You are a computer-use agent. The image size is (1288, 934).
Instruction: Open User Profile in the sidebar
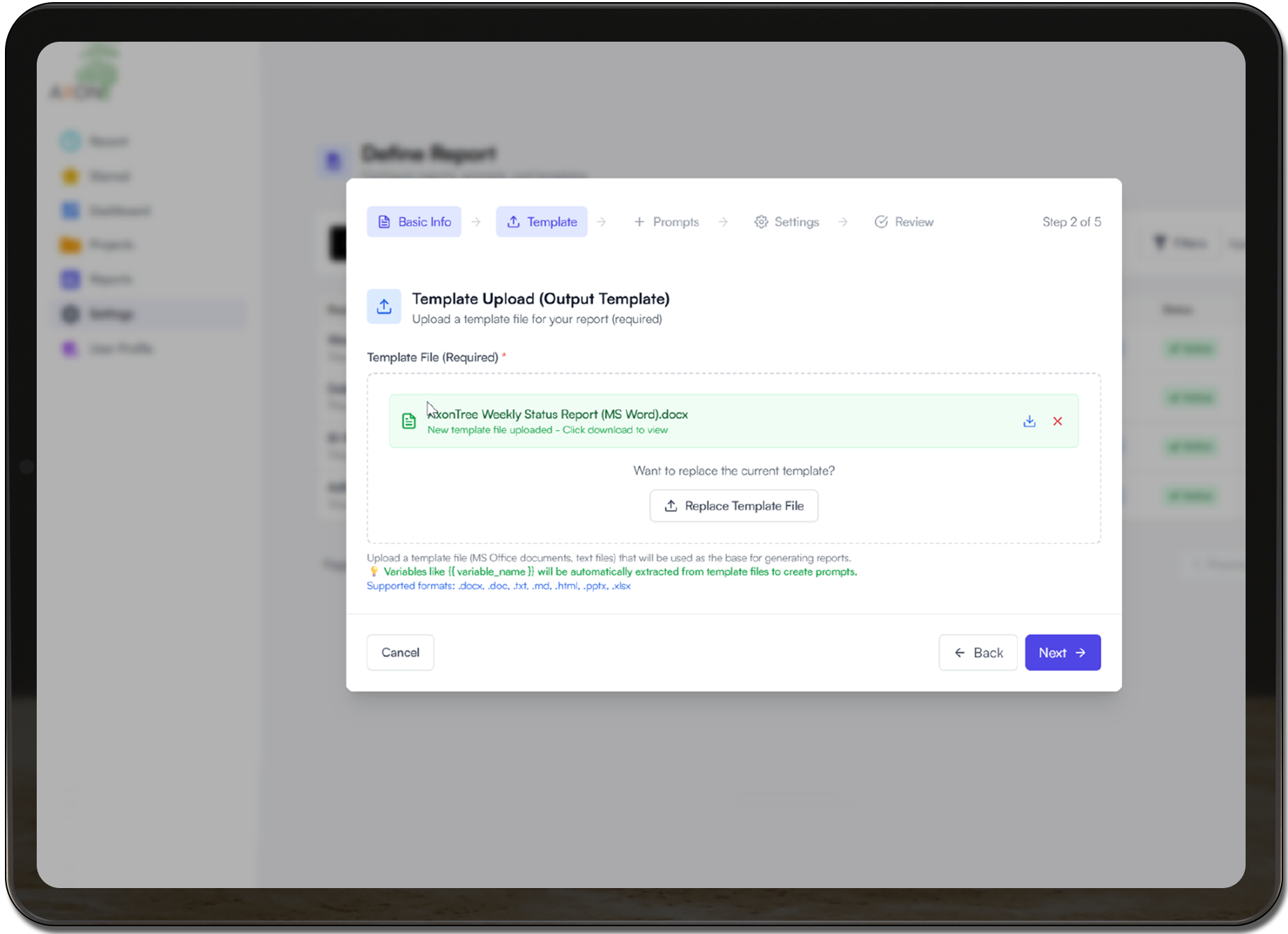[120, 348]
